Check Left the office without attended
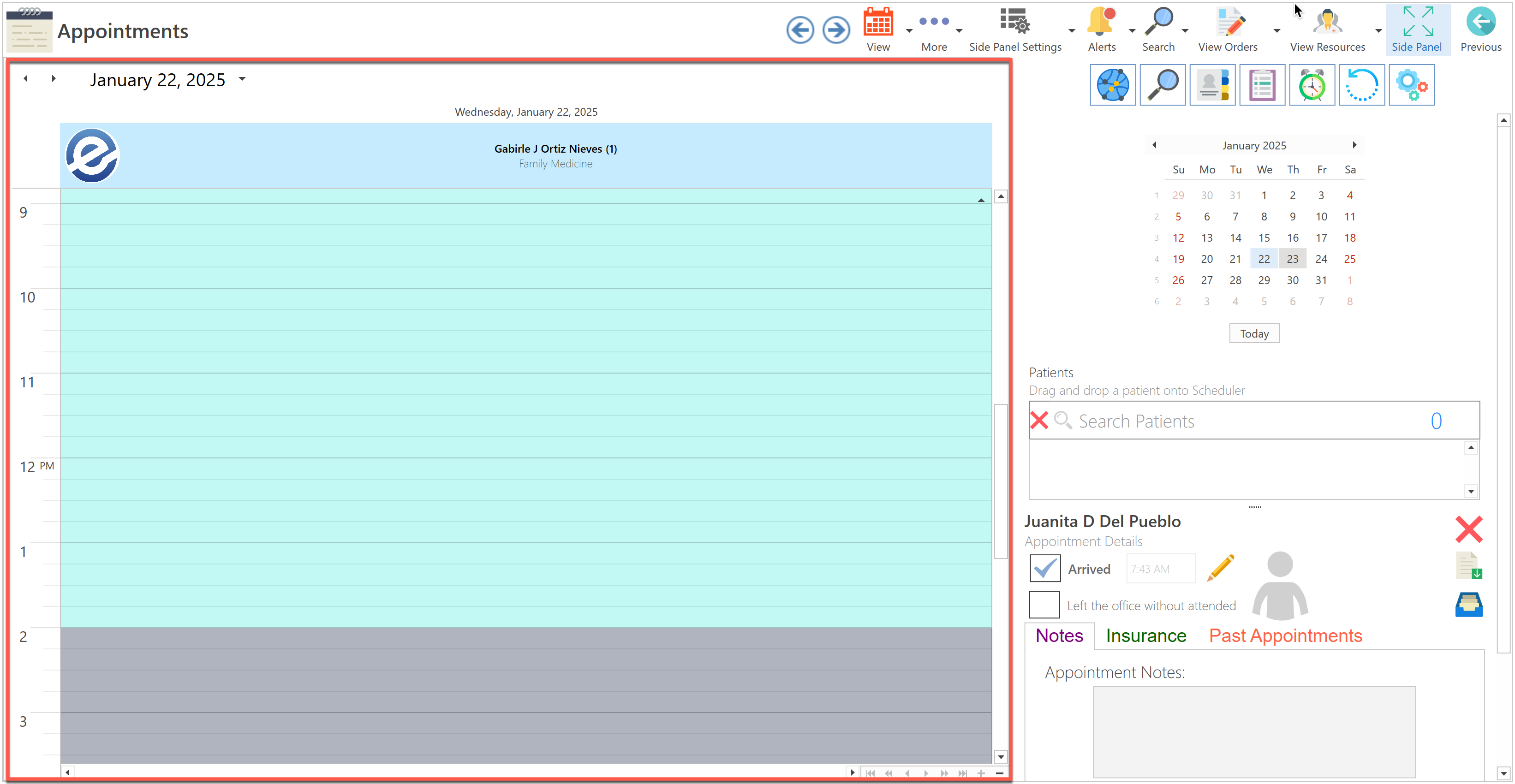This screenshot has width=1515, height=784. tap(1044, 605)
